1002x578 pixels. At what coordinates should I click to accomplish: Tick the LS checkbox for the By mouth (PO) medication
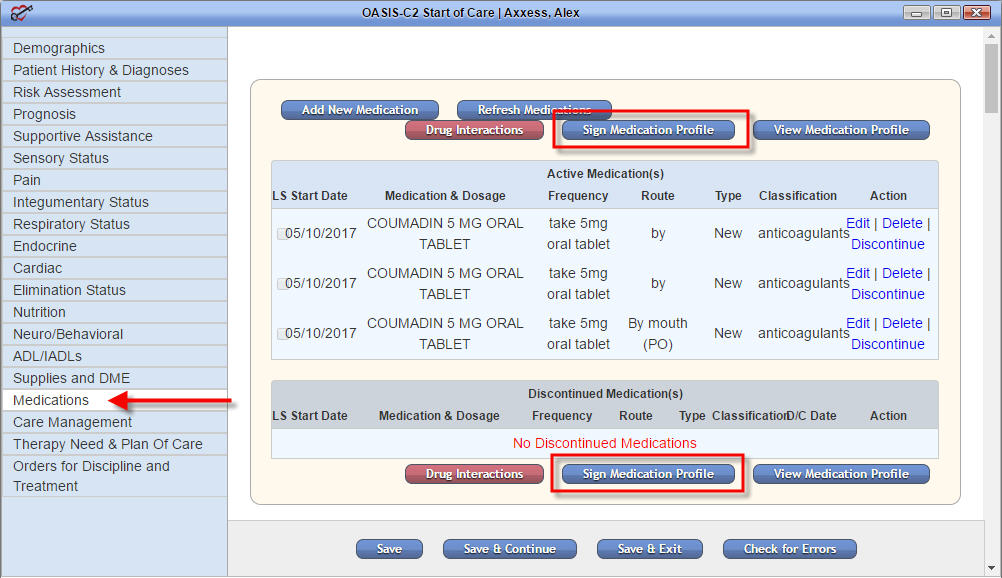coord(282,334)
